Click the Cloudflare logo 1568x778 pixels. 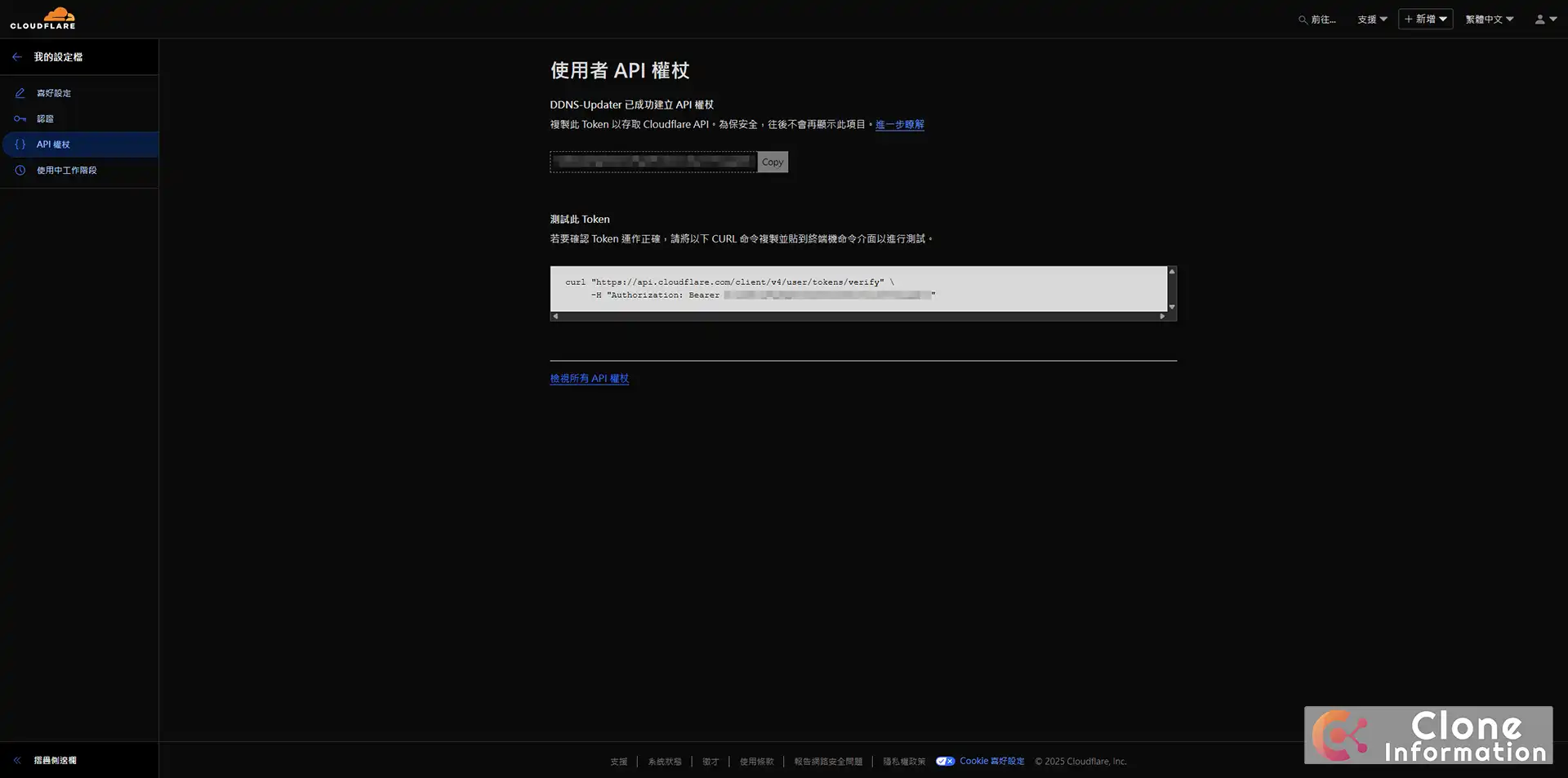point(42,18)
